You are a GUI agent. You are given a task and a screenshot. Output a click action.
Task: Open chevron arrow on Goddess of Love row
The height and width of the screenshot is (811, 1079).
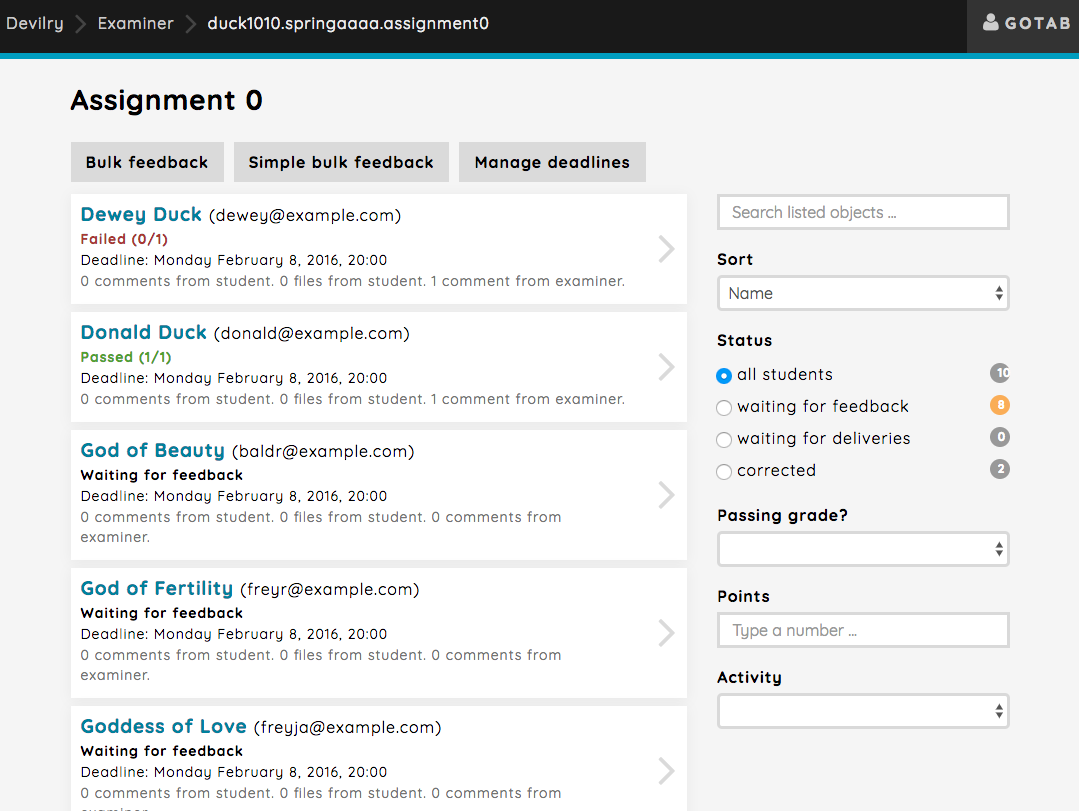(x=666, y=771)
